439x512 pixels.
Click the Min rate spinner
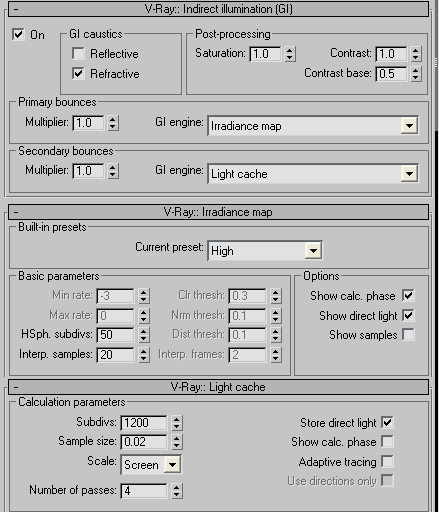143,295
